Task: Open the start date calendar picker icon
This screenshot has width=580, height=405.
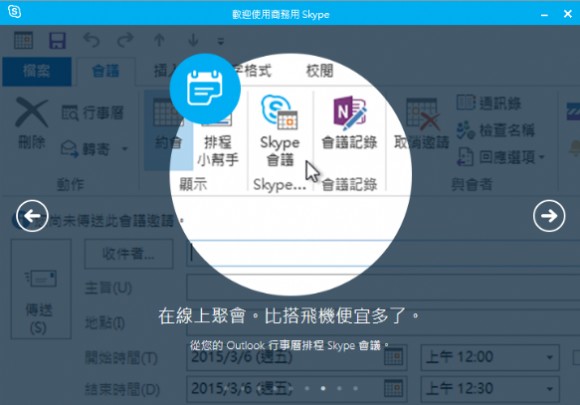Action: point(394,357)
